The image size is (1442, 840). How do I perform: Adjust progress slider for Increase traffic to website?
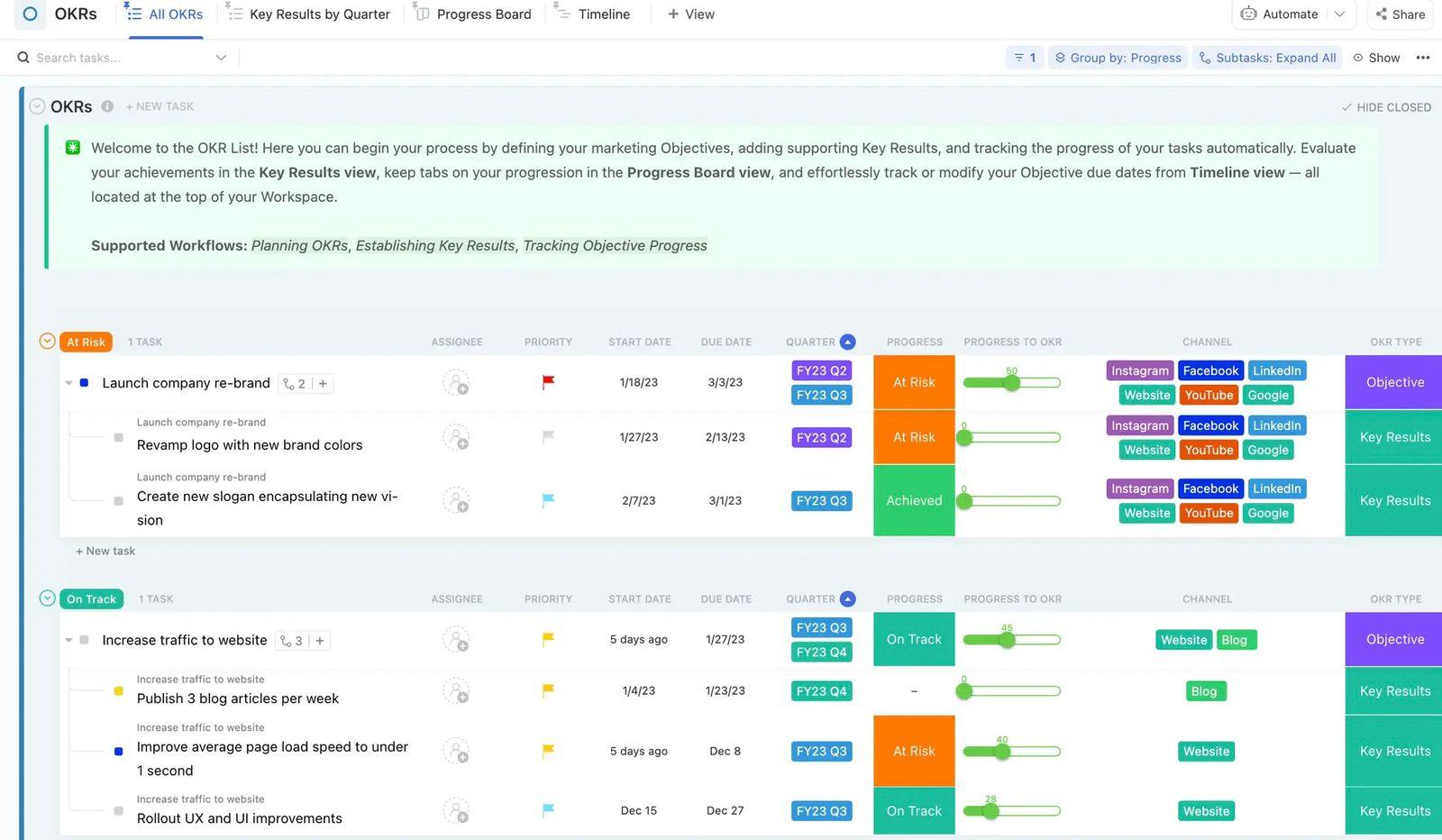pyautogui.click(x=1007, y=640)
